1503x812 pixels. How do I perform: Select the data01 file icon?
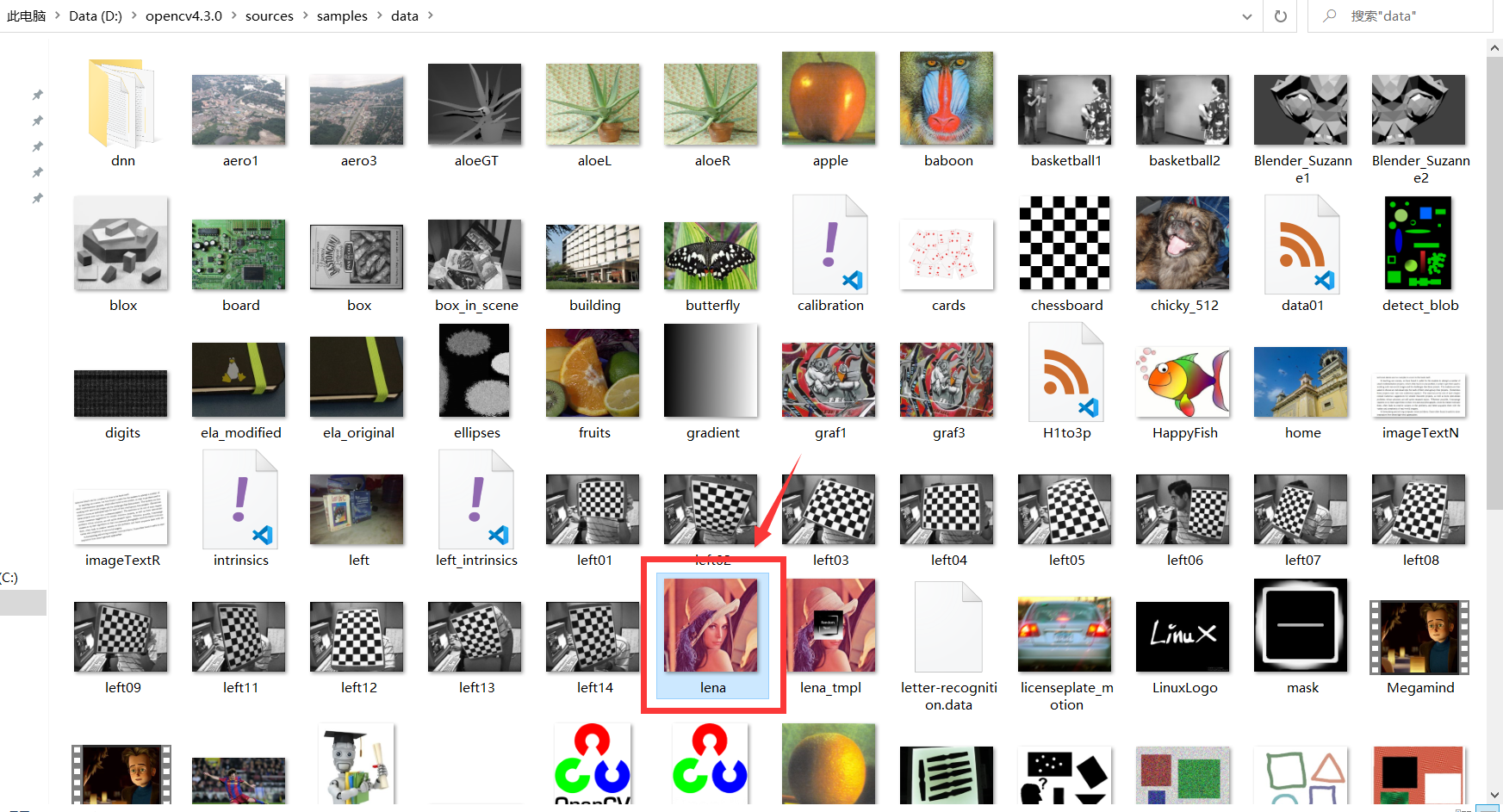tap(1301, 245)
